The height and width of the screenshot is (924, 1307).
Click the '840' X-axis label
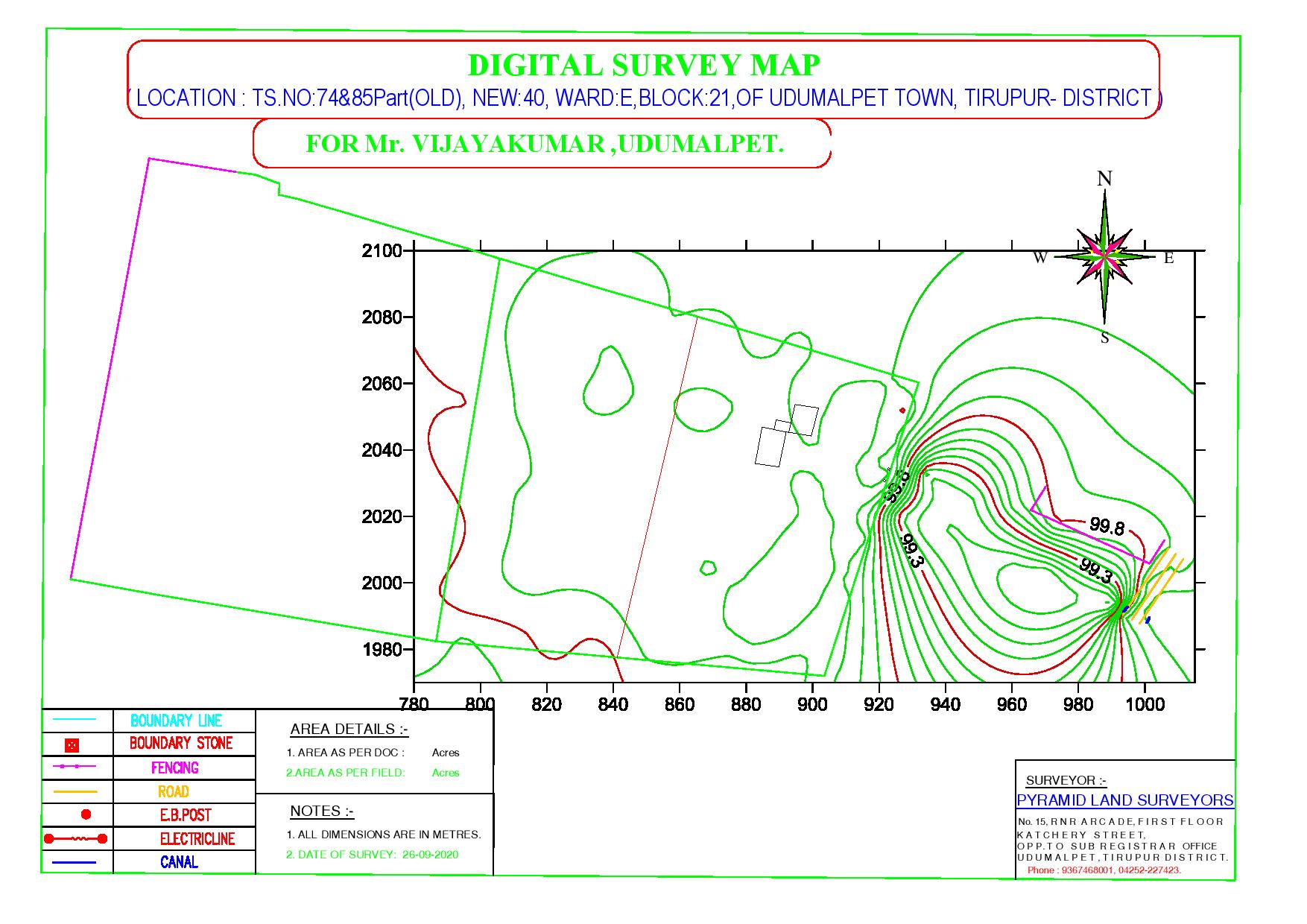(613, 704)
